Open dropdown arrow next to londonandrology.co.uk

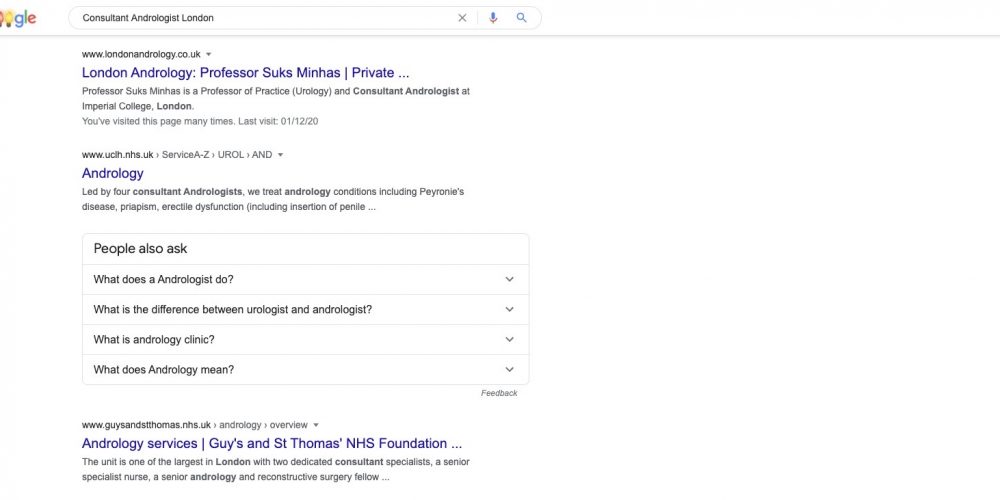pos(209,54)
